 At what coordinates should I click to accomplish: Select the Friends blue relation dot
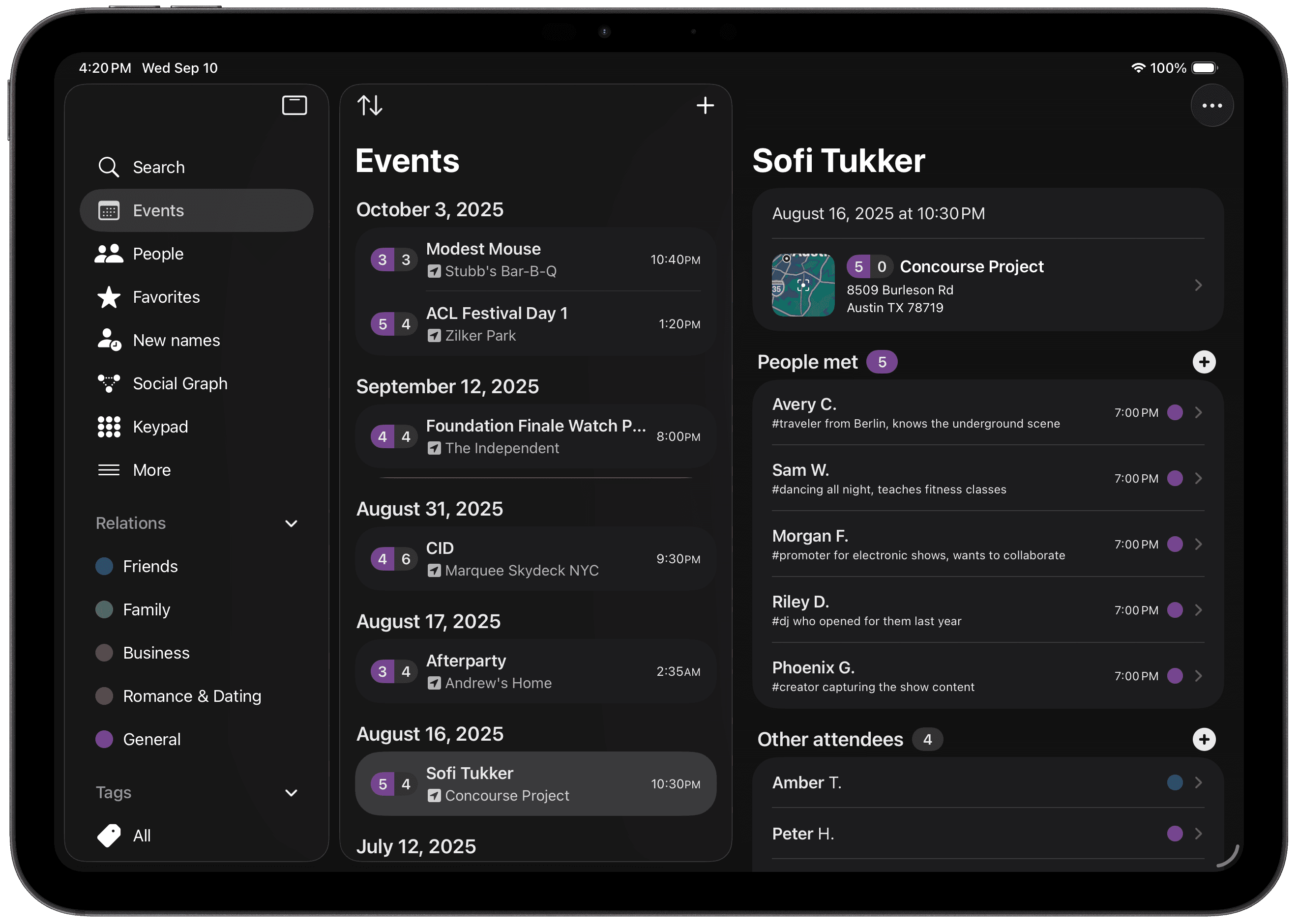[104, 566]
